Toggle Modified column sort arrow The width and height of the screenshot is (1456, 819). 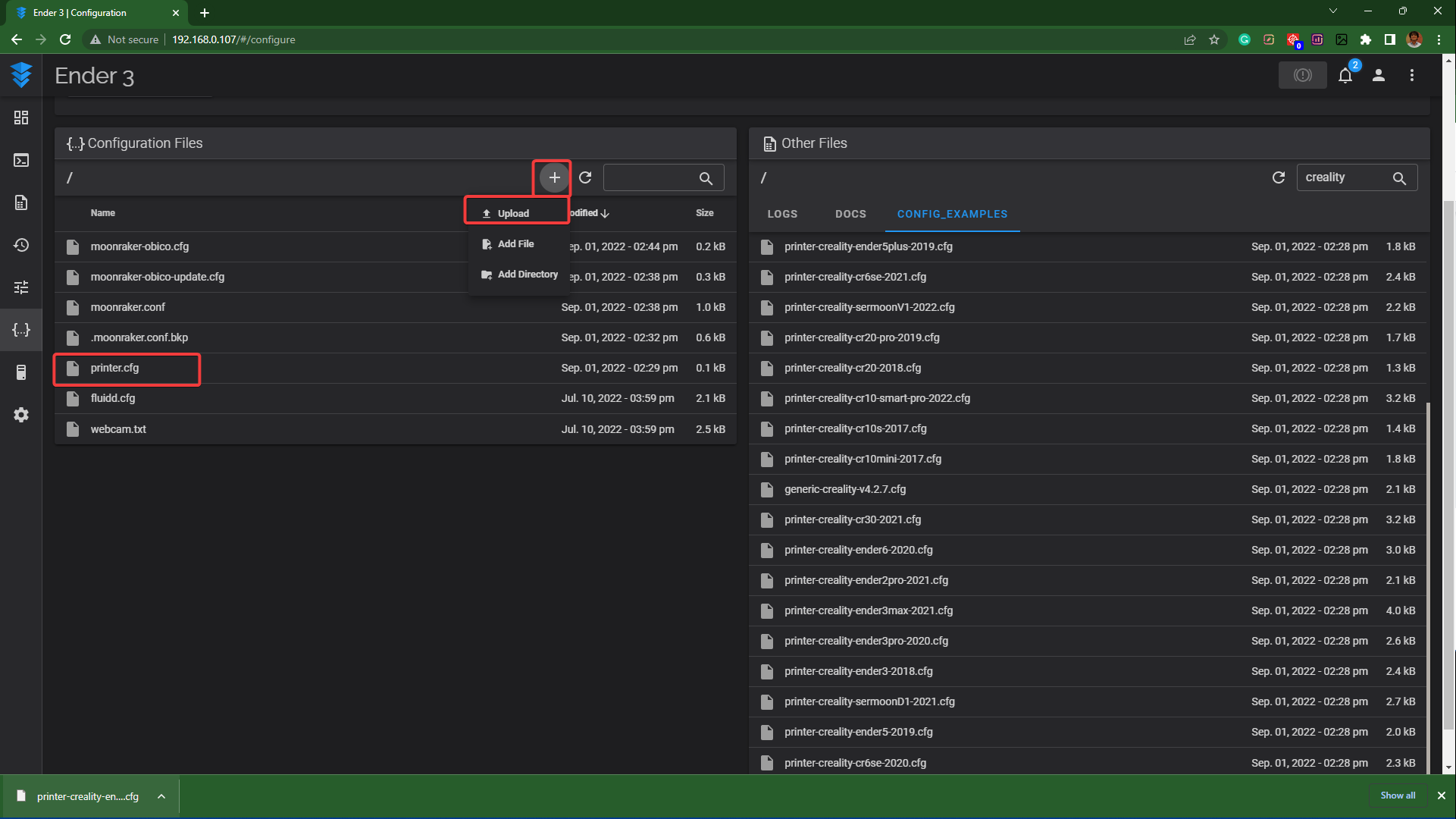pyautogui.click(x=605, y=214)
